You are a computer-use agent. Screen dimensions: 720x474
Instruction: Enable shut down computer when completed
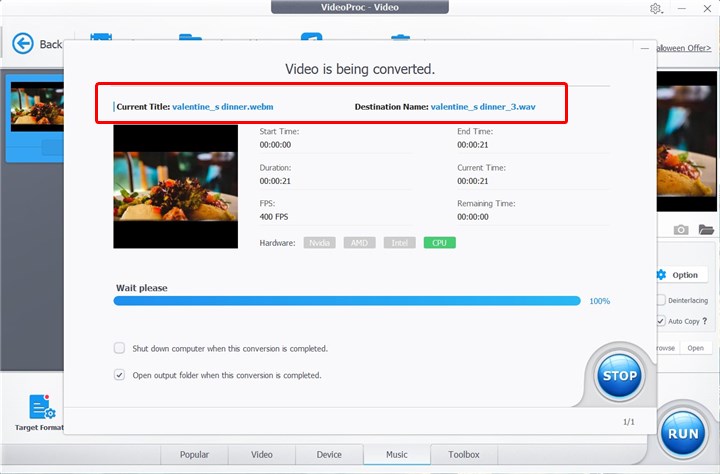coord(119,348)
